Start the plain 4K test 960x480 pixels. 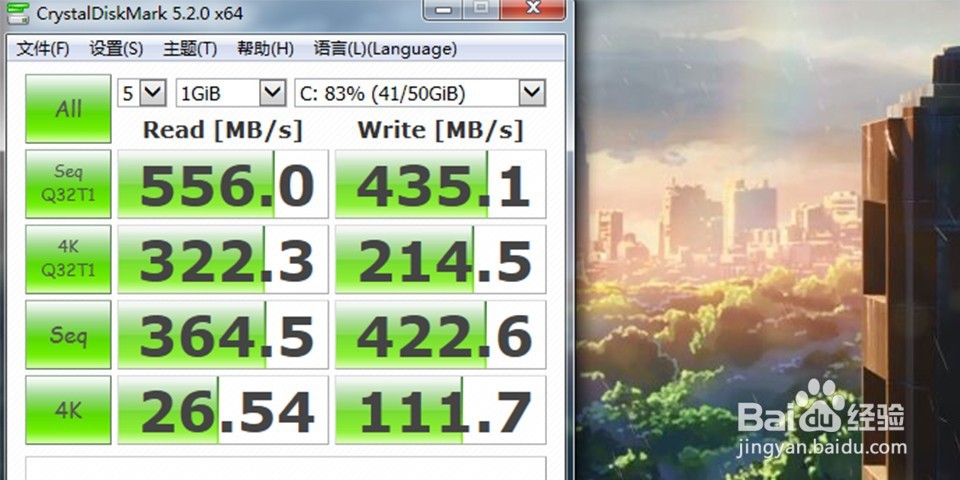click(x=68, y=410)
